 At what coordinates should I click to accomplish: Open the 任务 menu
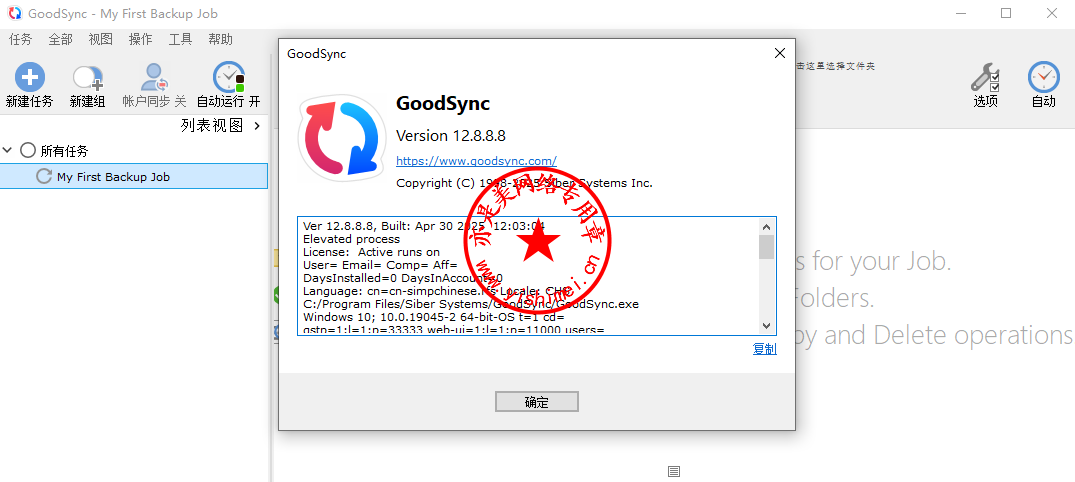tap(21, 40)
